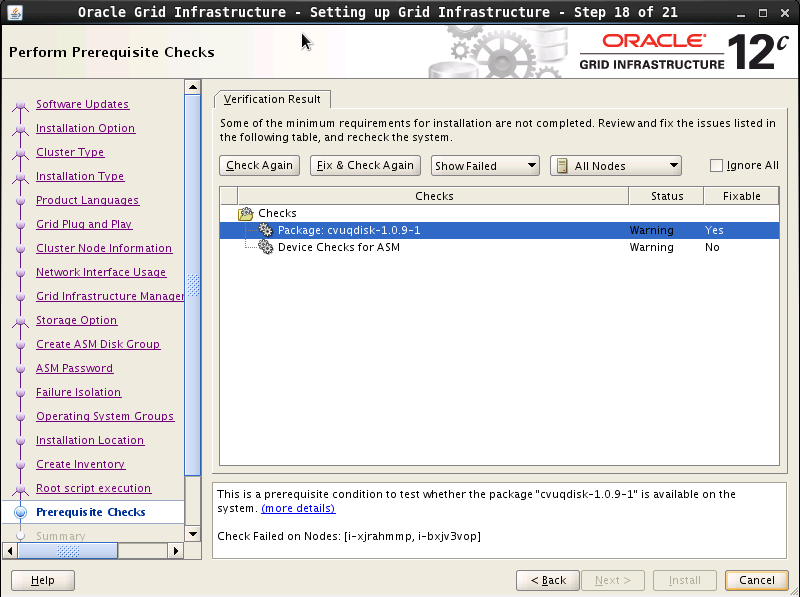Select the Device Checks for ASM row
Screen dimensions: 800x597
pos(338,248)
